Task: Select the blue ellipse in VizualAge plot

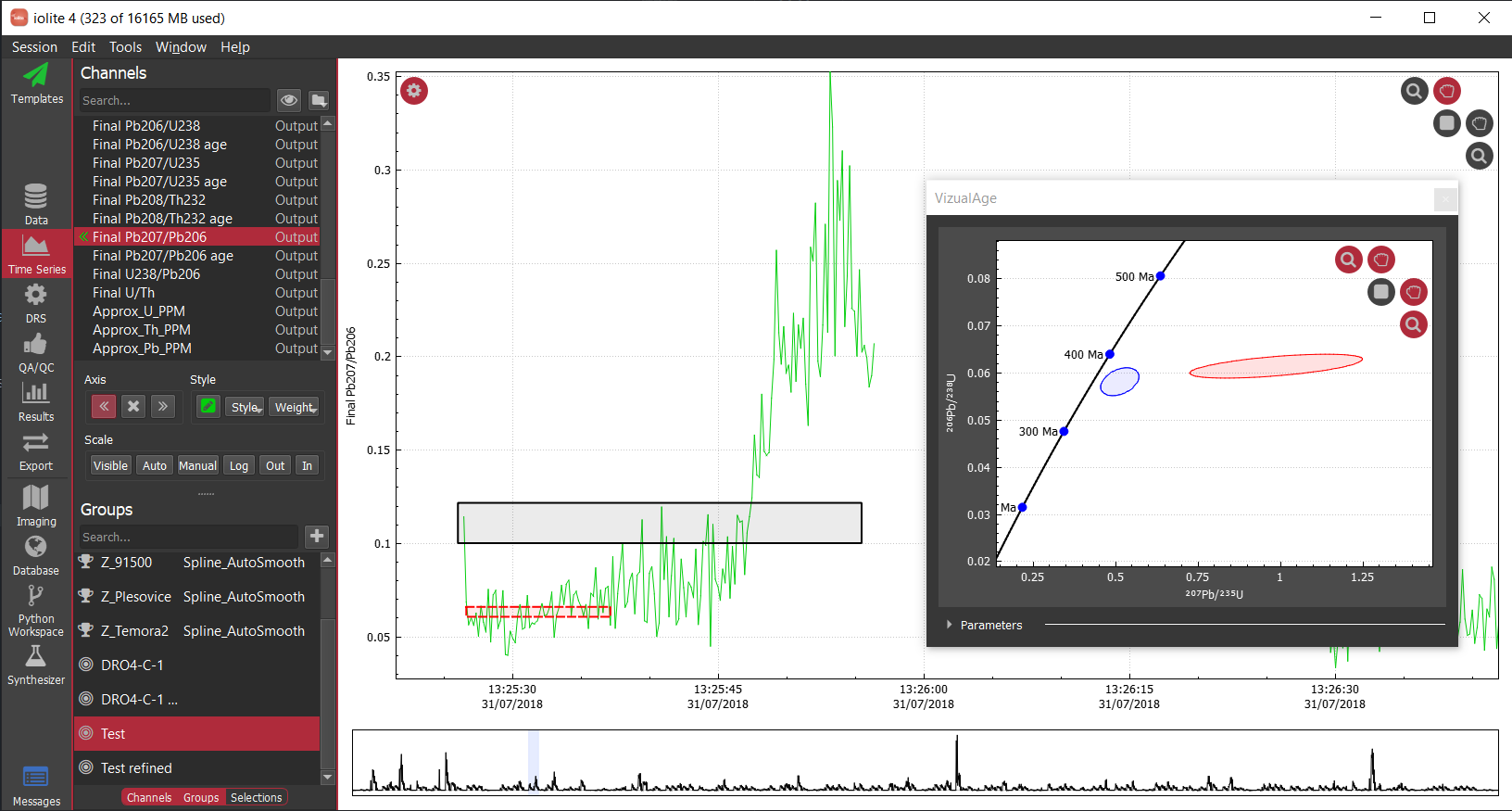Action: coord(1119,381)
